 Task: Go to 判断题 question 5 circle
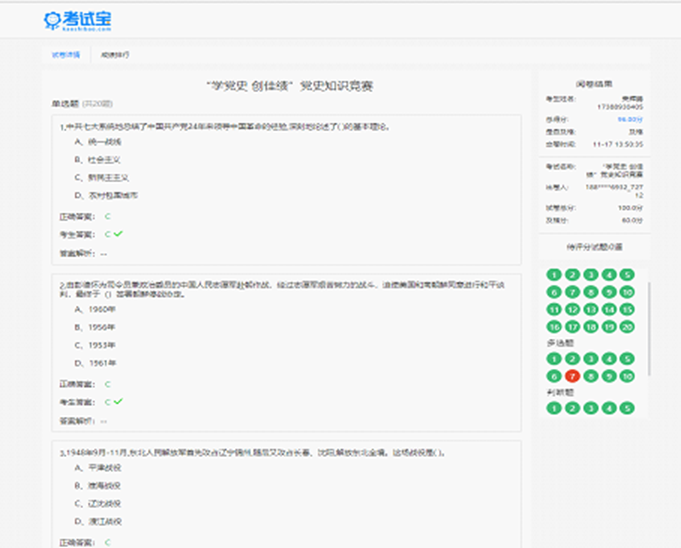tap(627, 408)
